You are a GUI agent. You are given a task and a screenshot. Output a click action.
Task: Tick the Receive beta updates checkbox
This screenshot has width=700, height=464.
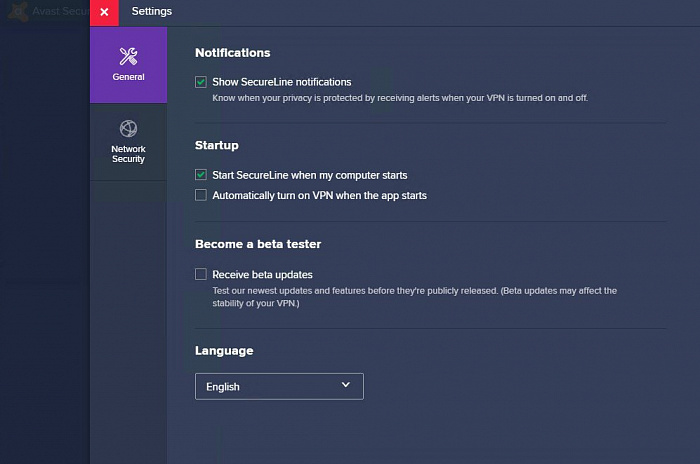[201, 274]
